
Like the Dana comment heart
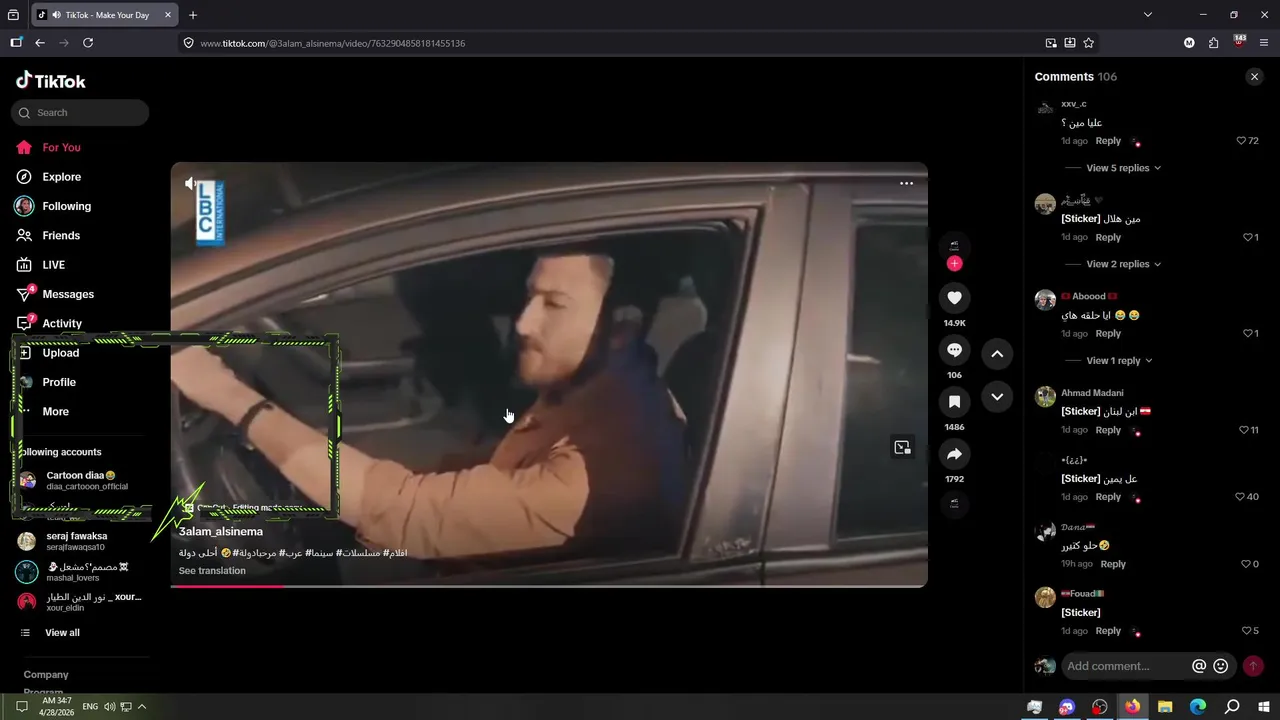(1246, 564)
